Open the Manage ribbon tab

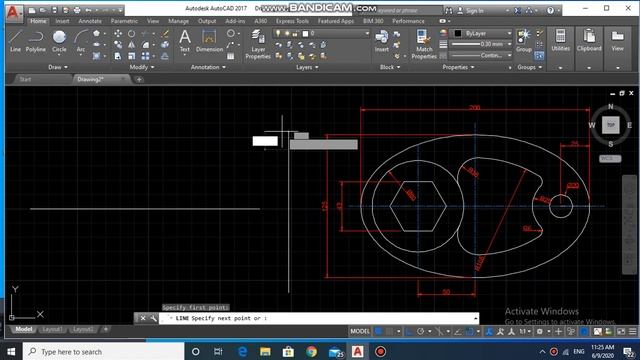coord(178,21)
